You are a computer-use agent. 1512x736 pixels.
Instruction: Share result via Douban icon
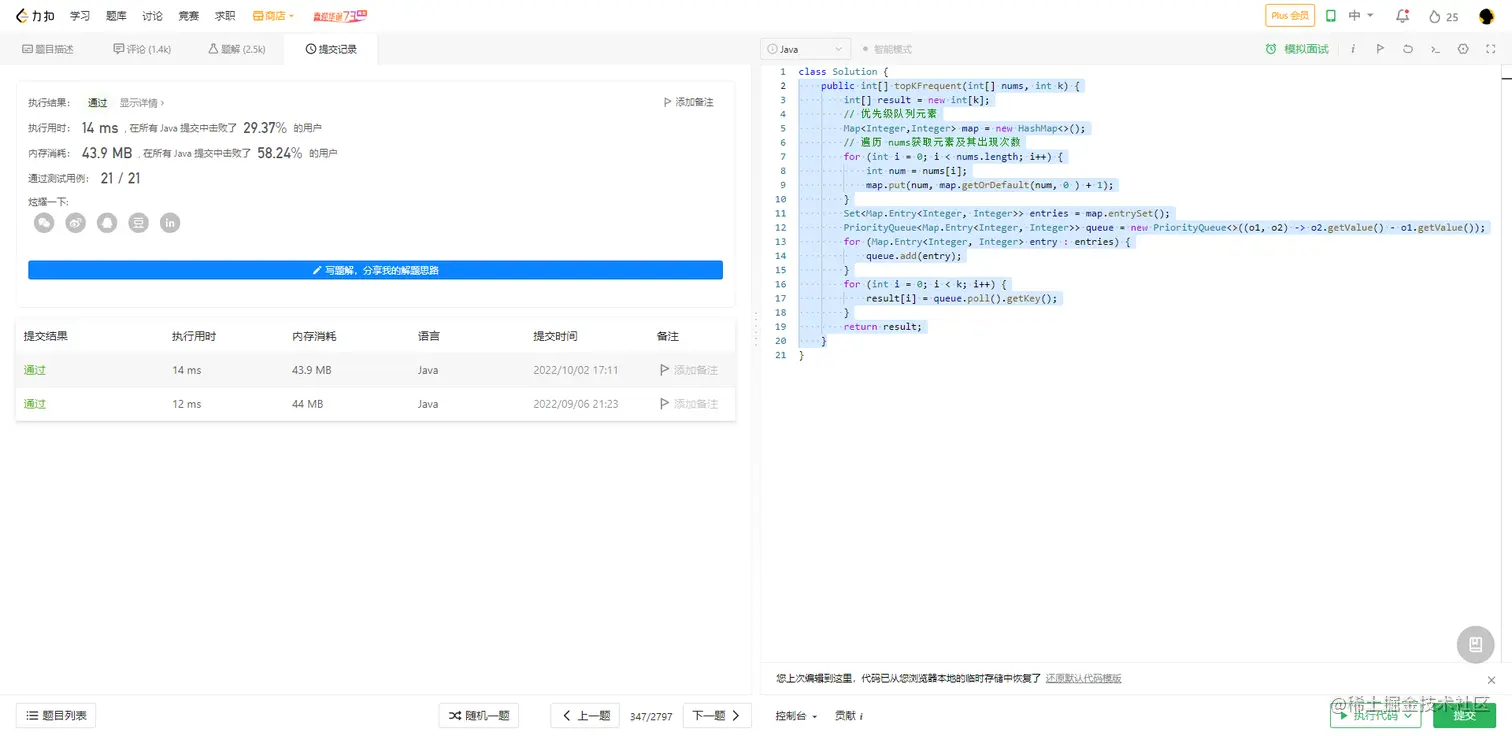139,223
